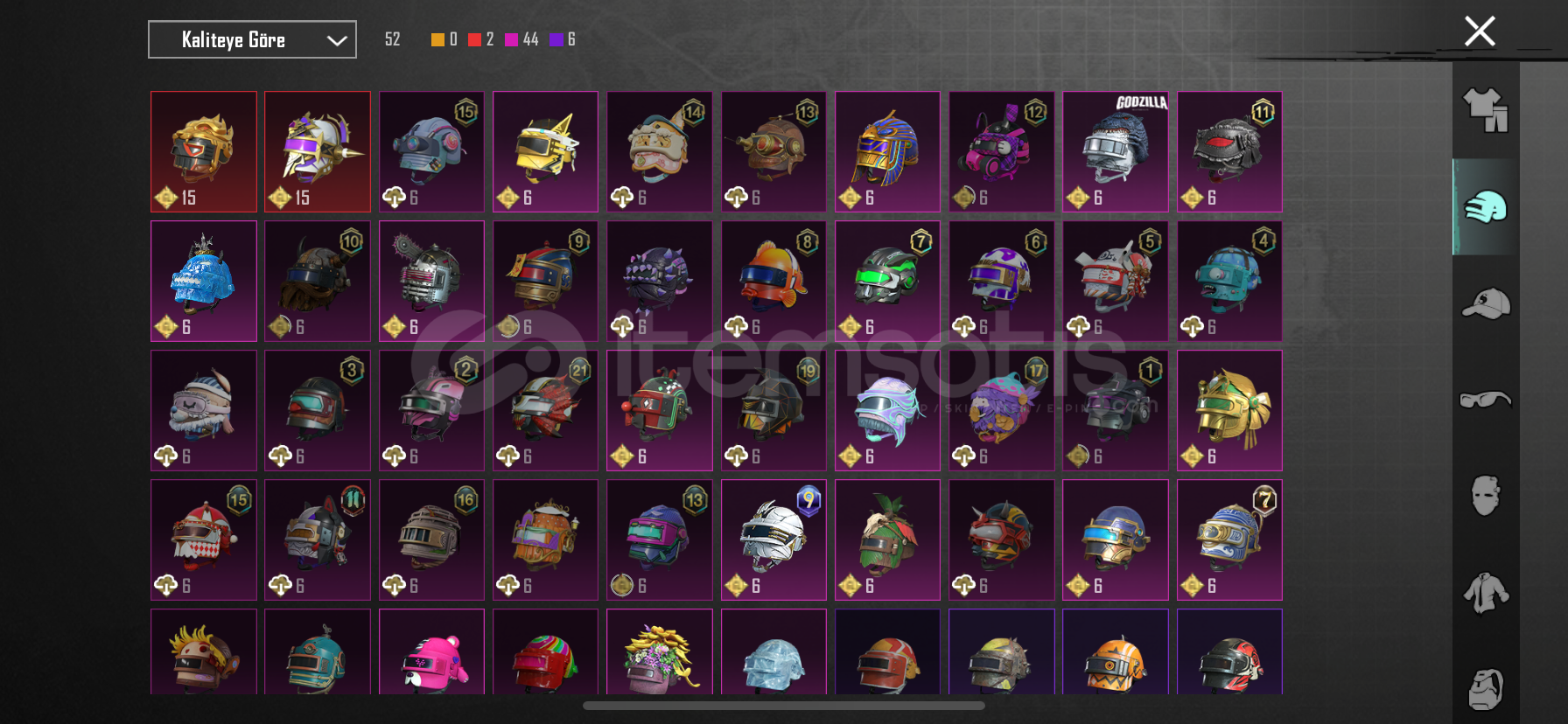
Task: Select the golden pharaoh helmet thumbnail
Action: [x=887, y=151]
